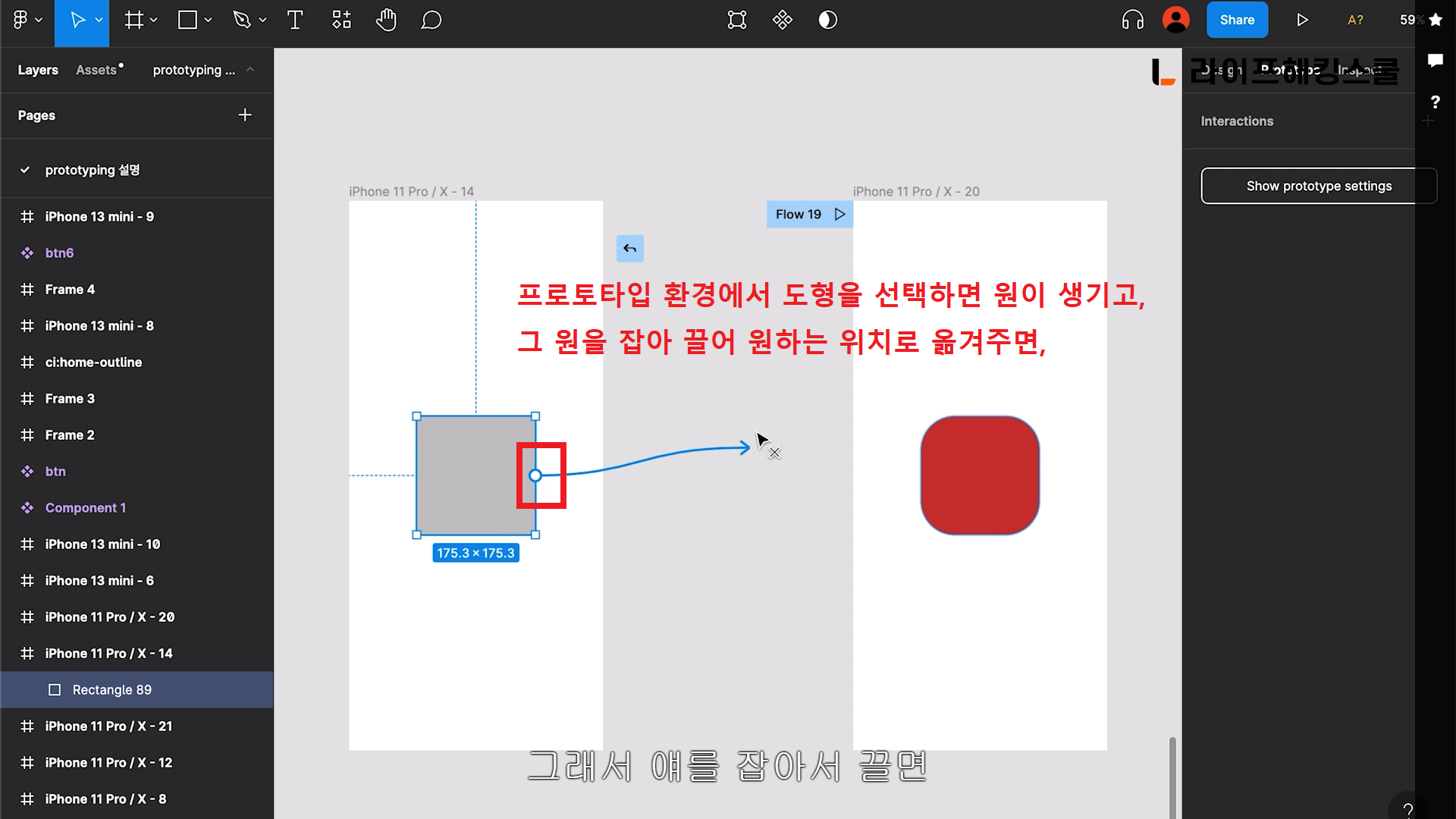Add a new page with plus
The width and height of the screenshot is (1456, 819).
(x=244, y=115)
